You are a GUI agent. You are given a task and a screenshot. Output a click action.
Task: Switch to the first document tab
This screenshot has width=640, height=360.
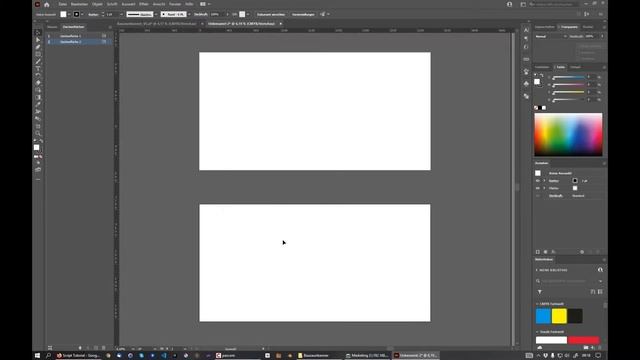pyautogui.click(x=156, y=24)
